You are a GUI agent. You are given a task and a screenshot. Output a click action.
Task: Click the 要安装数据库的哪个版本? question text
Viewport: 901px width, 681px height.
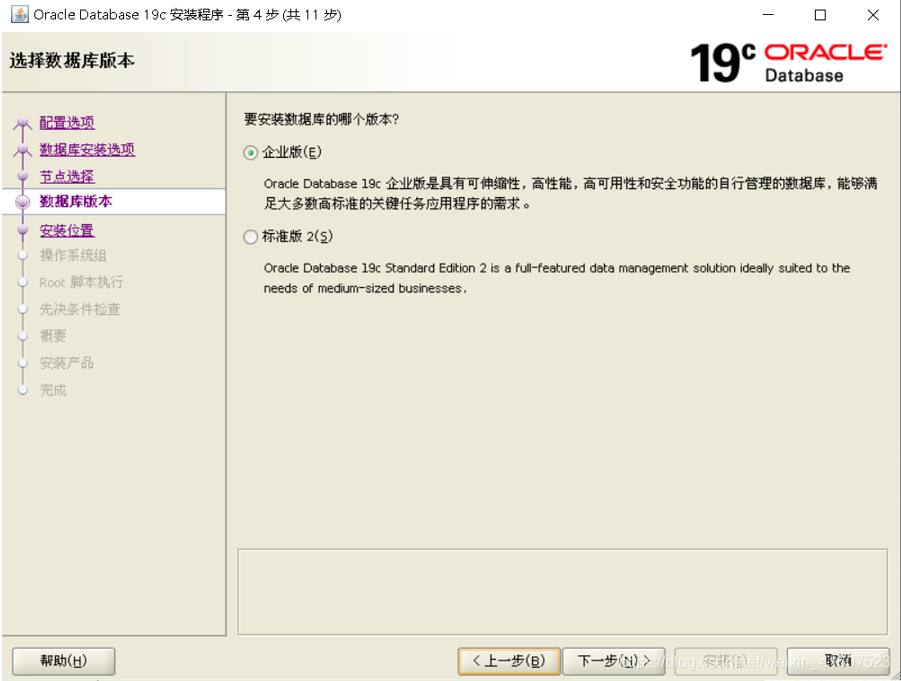tap(321, 119)
